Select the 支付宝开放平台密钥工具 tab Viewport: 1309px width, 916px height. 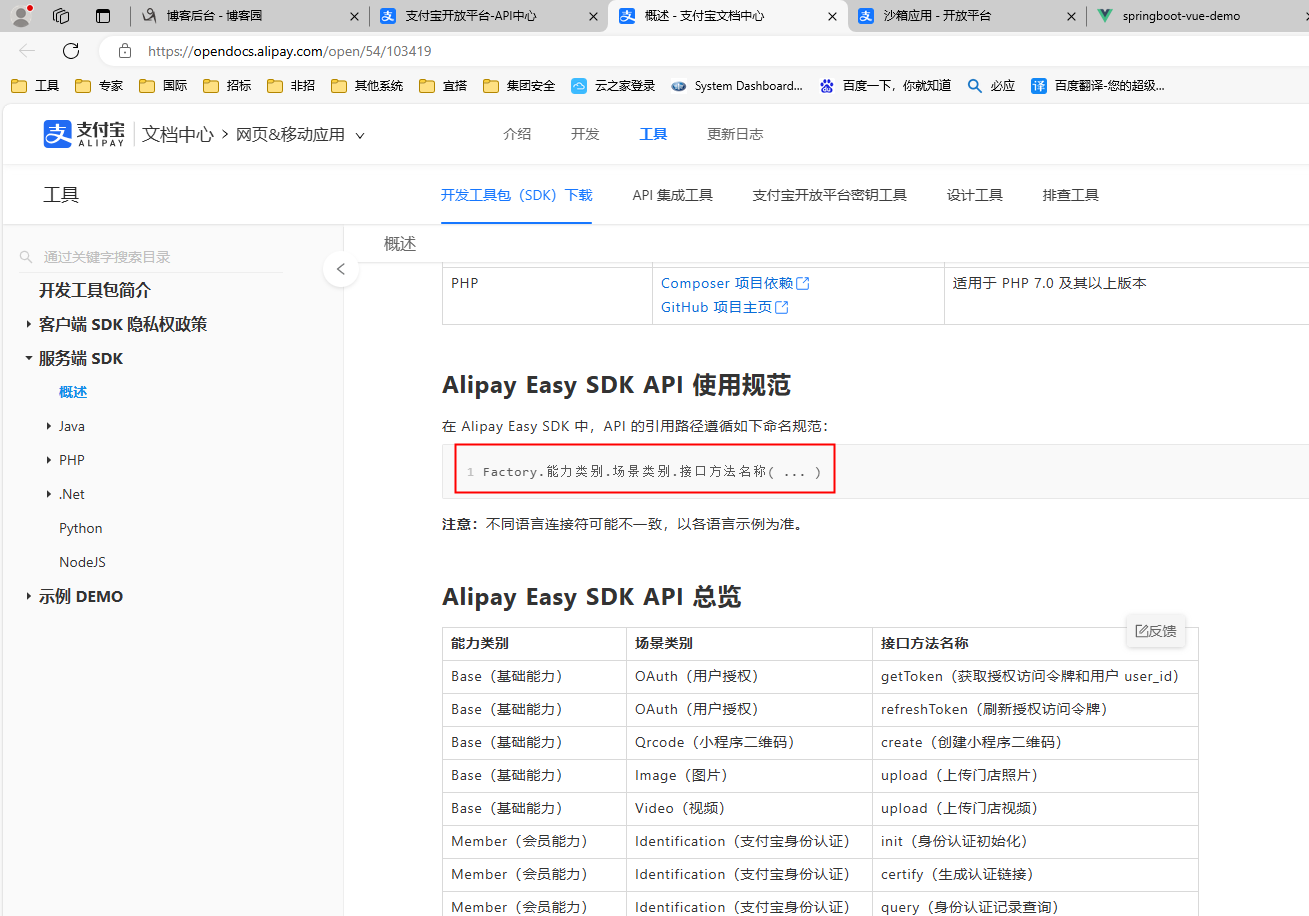(829, 195)
